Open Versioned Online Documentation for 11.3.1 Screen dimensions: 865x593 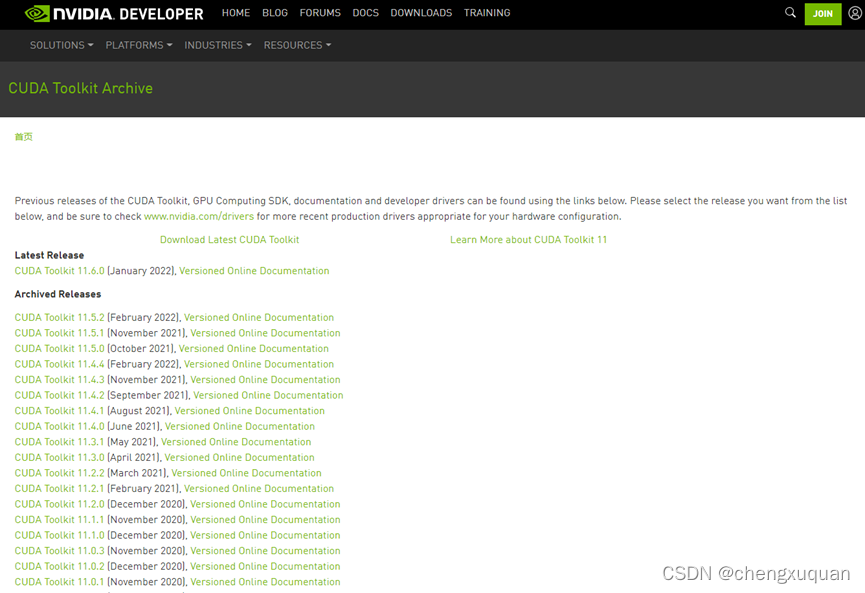236,442
